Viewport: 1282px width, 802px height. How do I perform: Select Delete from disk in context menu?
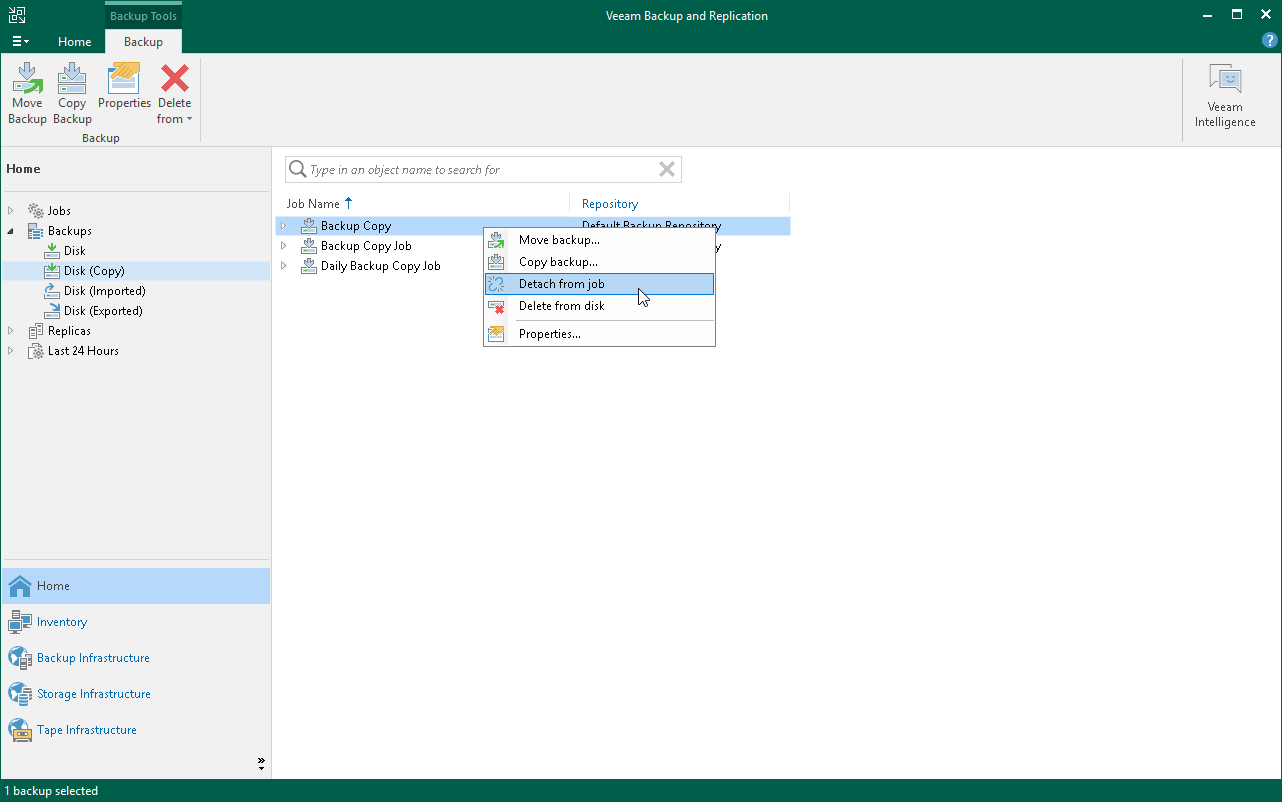tap(561, 306)
